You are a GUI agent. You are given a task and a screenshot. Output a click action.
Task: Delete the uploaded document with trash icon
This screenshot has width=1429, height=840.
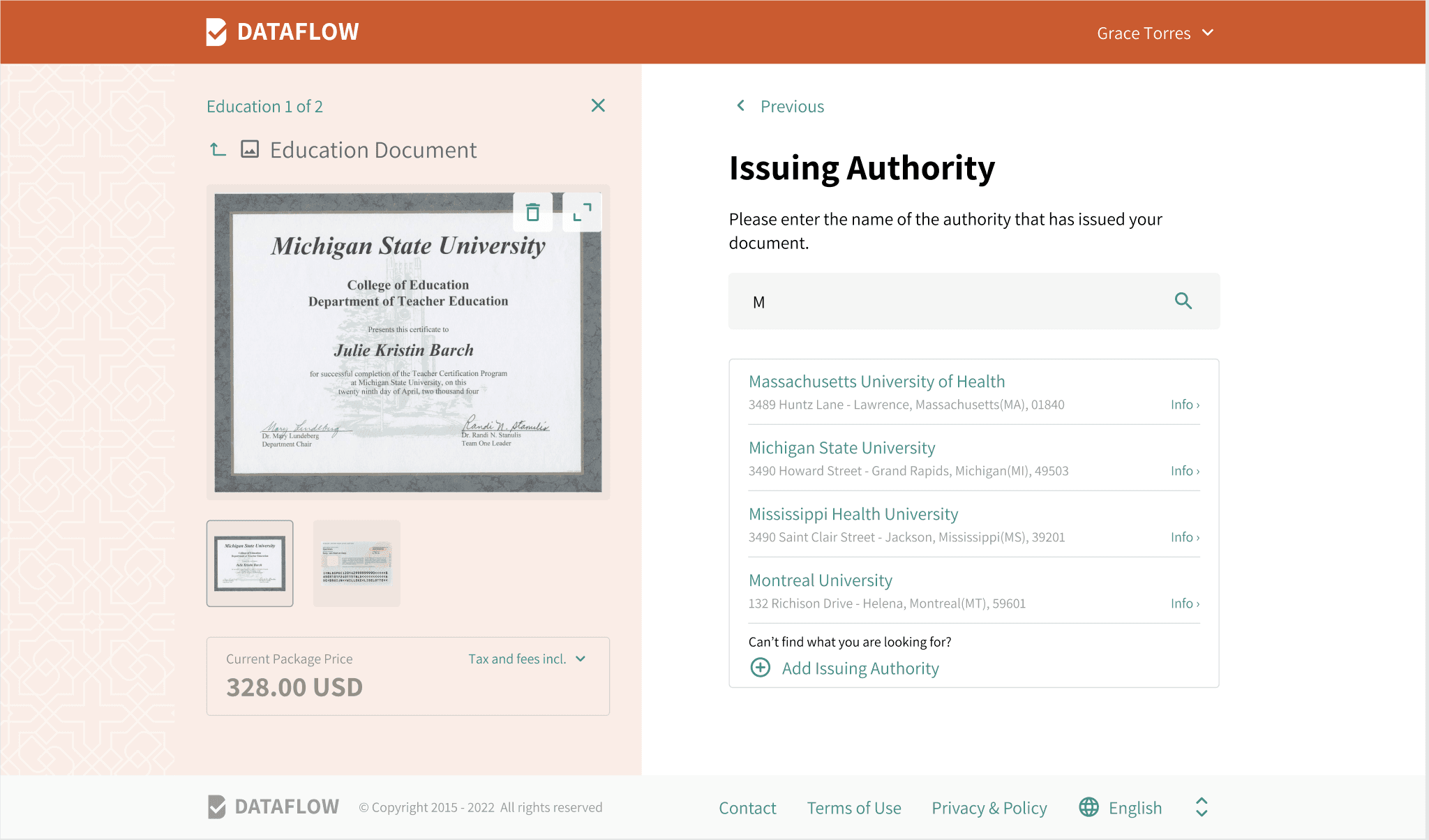pos(533,212)
